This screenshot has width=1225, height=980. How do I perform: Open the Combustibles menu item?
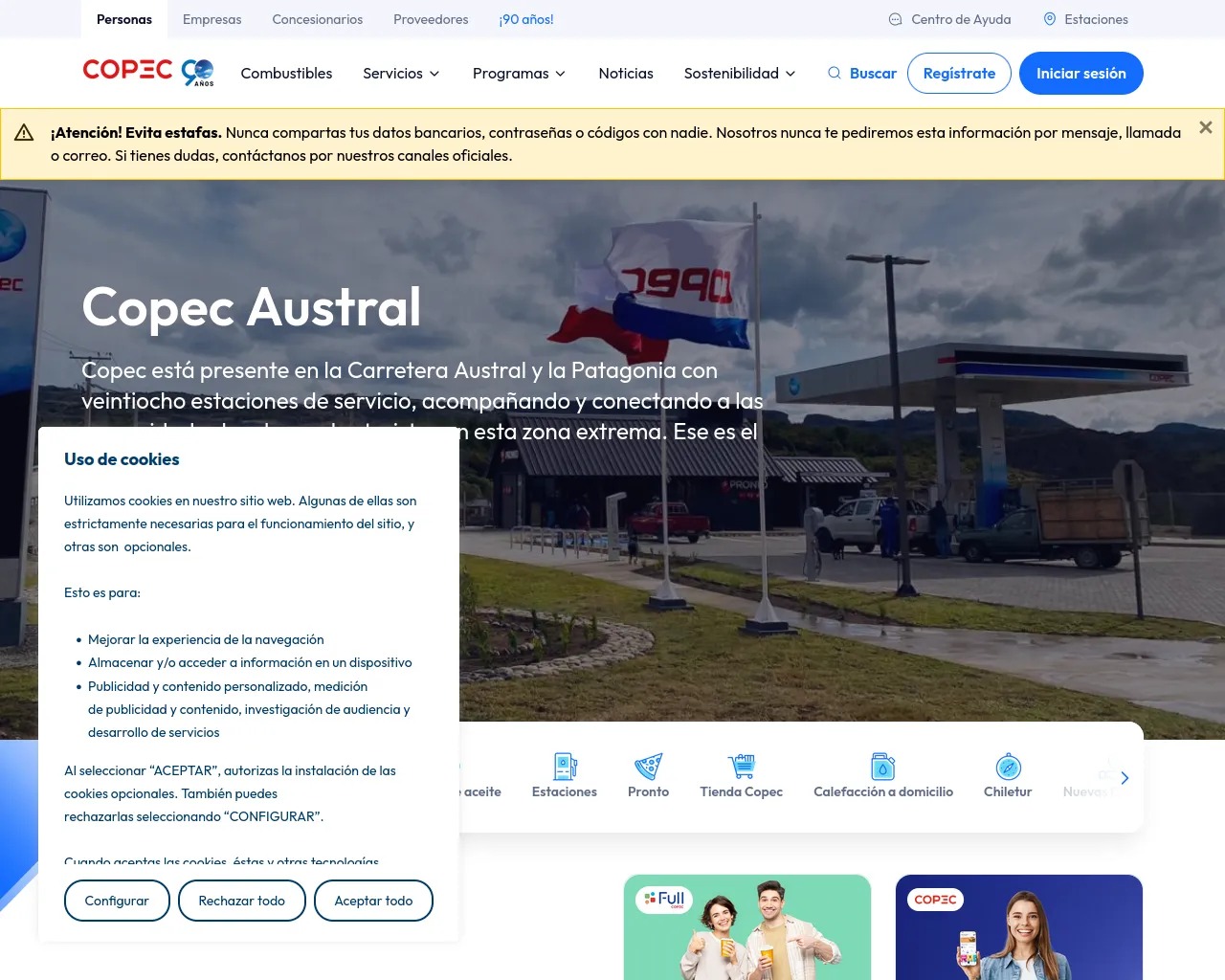click(287, 74)
